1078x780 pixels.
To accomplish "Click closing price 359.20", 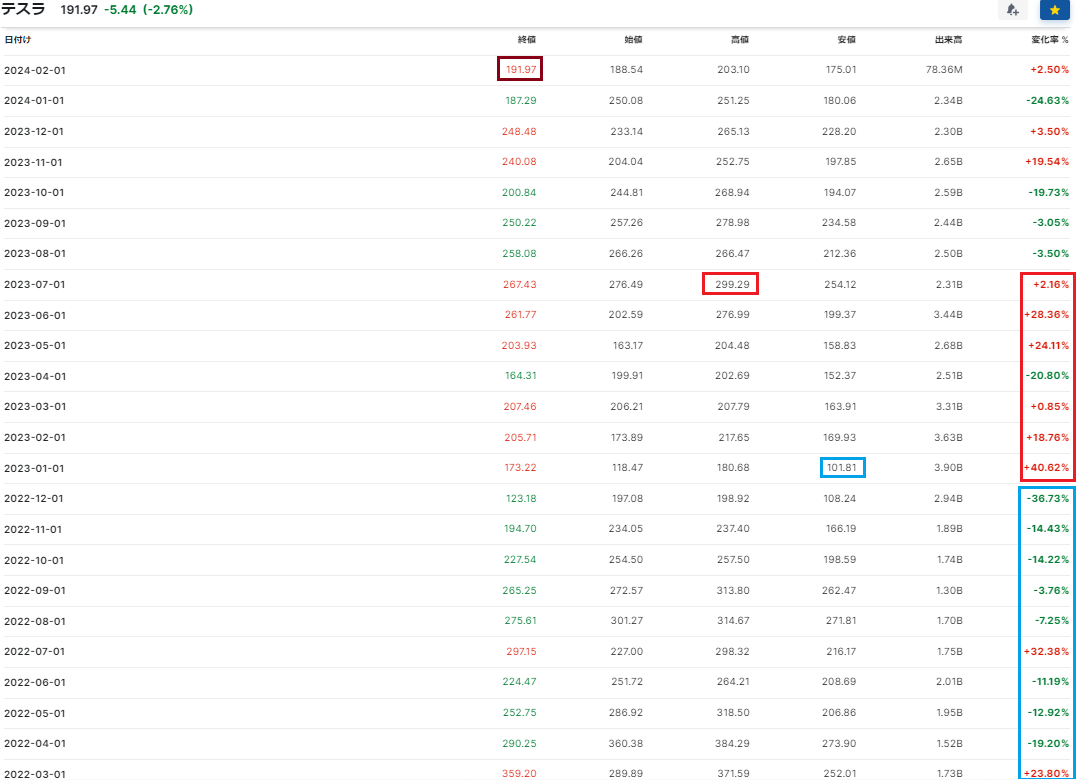I will pyautogui.click(x=519, y=774).
